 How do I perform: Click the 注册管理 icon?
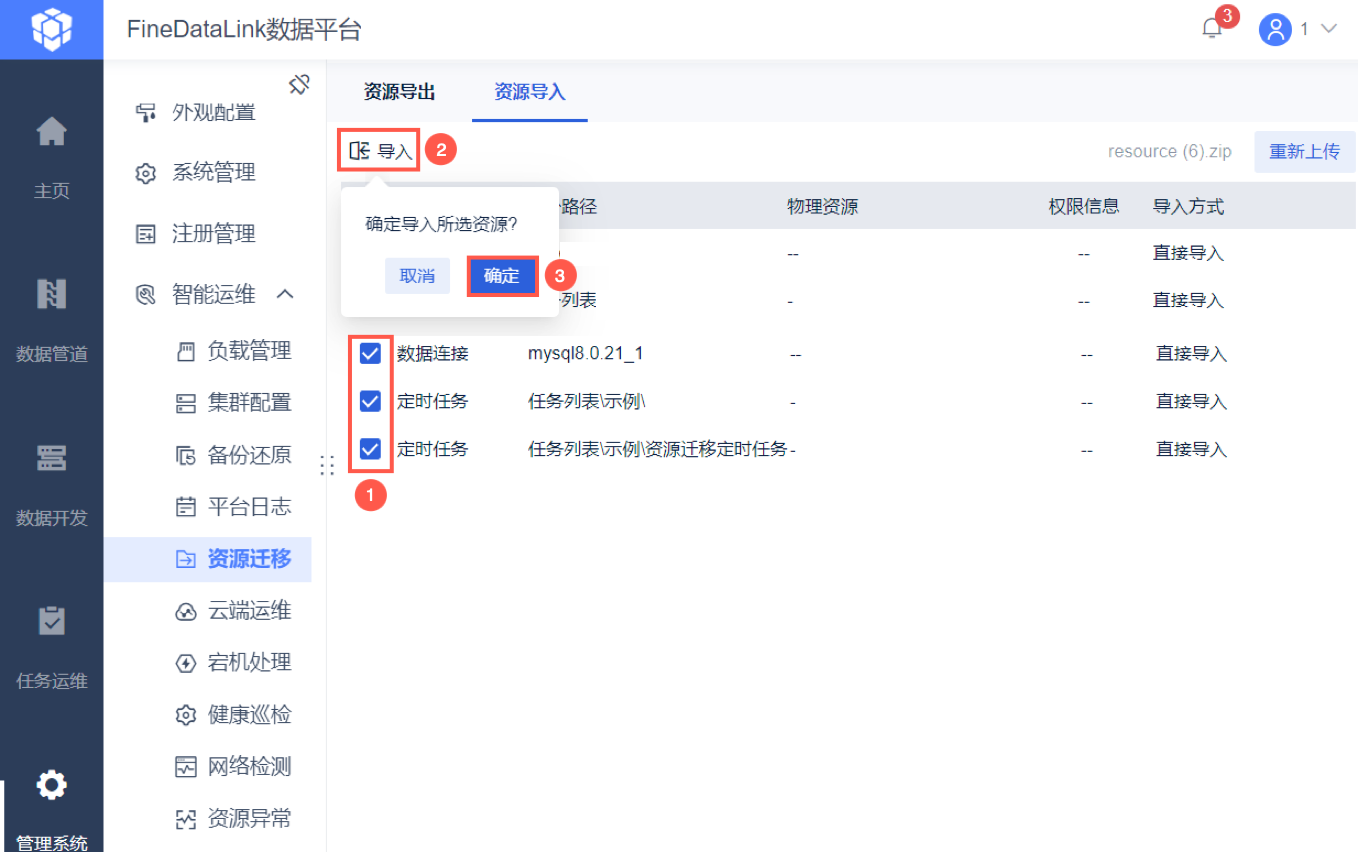tap(146, 234)
